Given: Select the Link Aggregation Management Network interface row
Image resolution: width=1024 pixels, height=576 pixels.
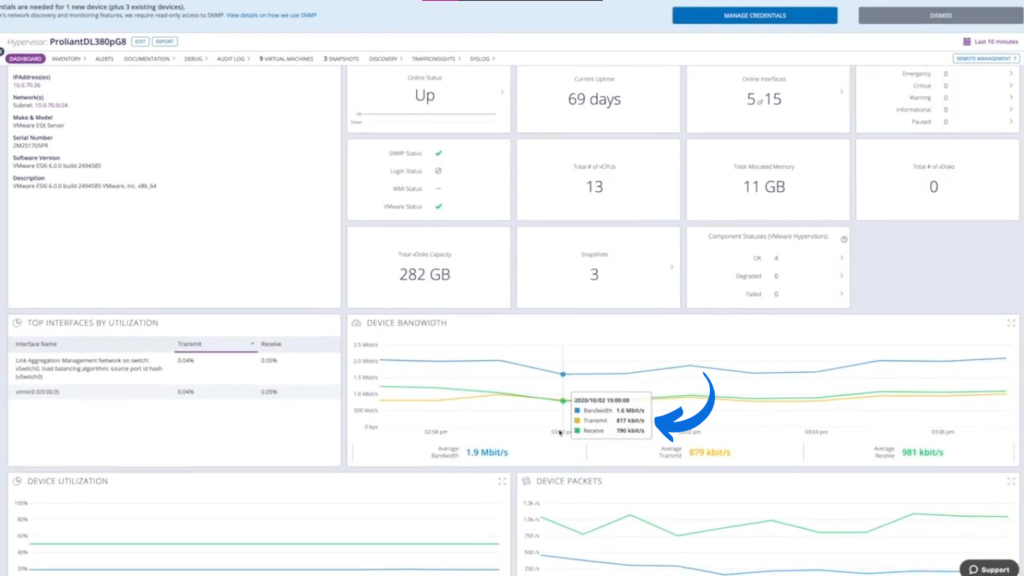Looking at the screenshot, I should tap(174, 368).
